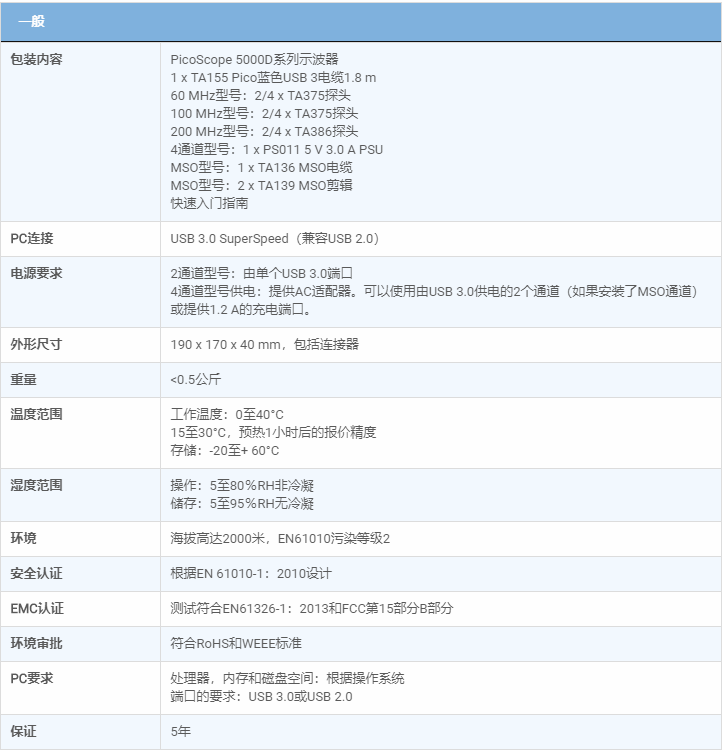Image resolution: width=722 pixels, height=750 pixels.
Task: Select the 快速入门指南 text line
Action: tap(209, 203)
